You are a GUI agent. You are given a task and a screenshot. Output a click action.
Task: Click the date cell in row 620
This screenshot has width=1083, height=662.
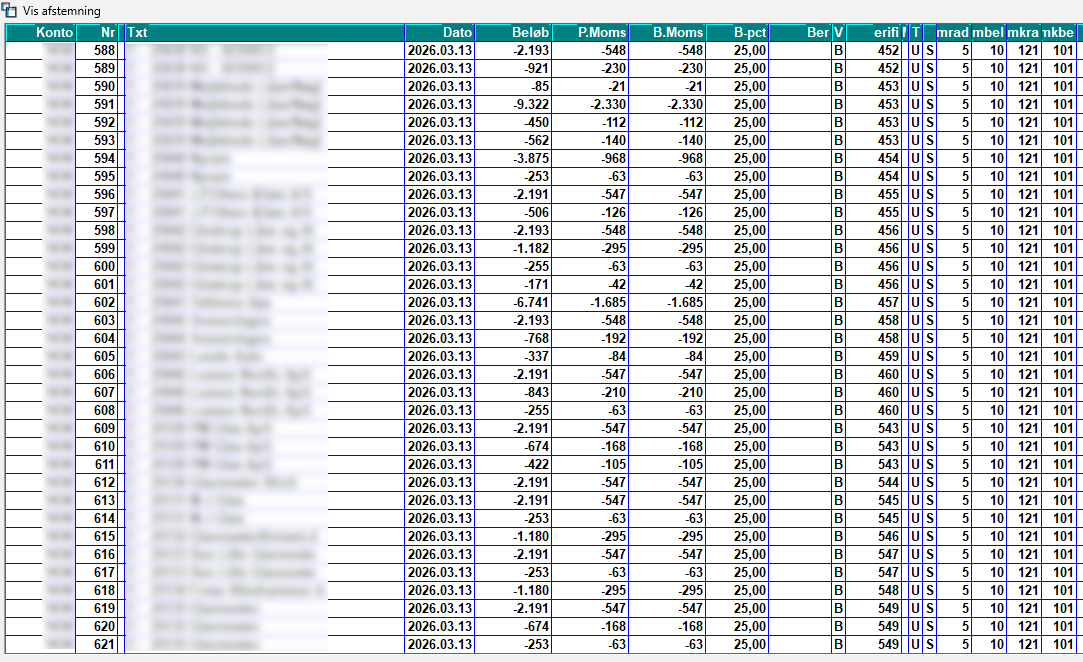coord(440,627)
